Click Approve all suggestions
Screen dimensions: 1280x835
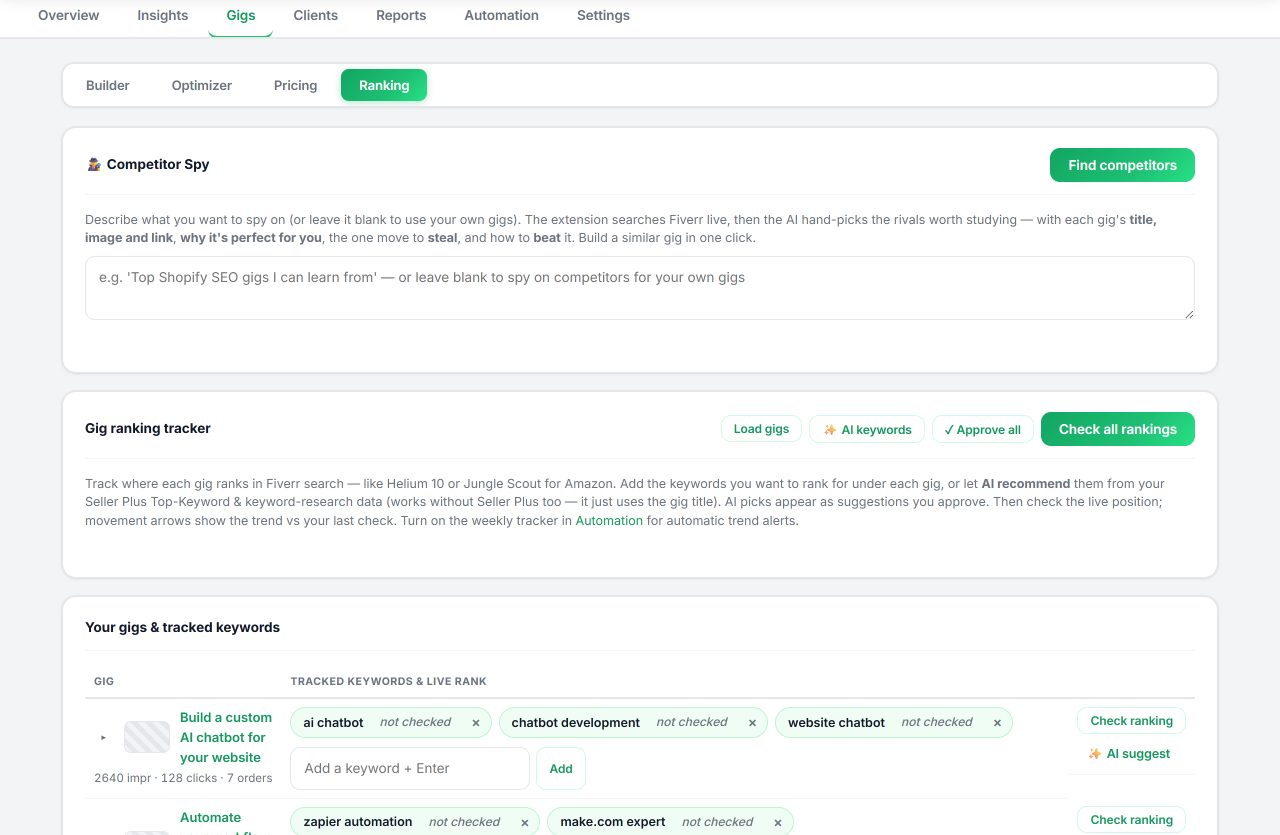[982, 429]
